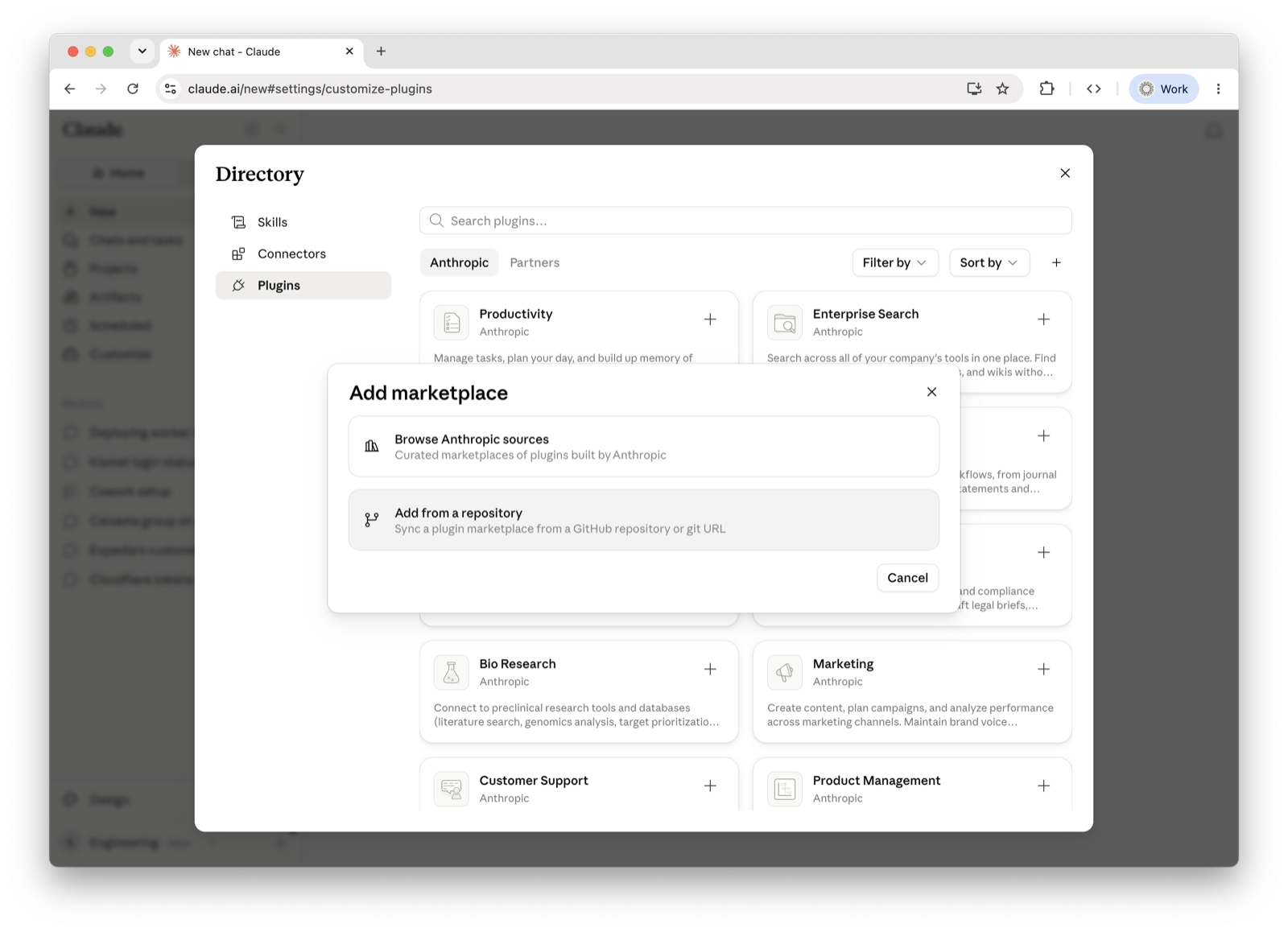Screen dimensions: 1288x932
Task: Click the repository git branch icon
Action: point(371,520)
